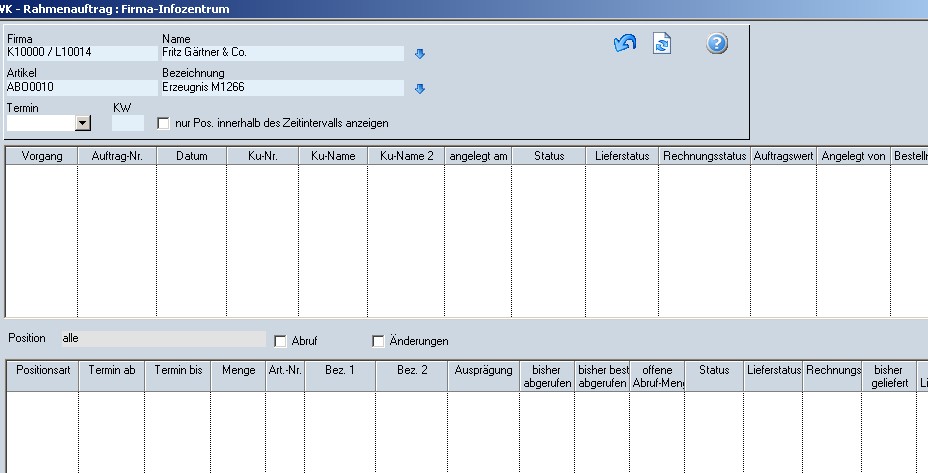Sort by Lieferstatus in the upper table
The width and height of the screenshot is (928, 473).
coord(622,156)
